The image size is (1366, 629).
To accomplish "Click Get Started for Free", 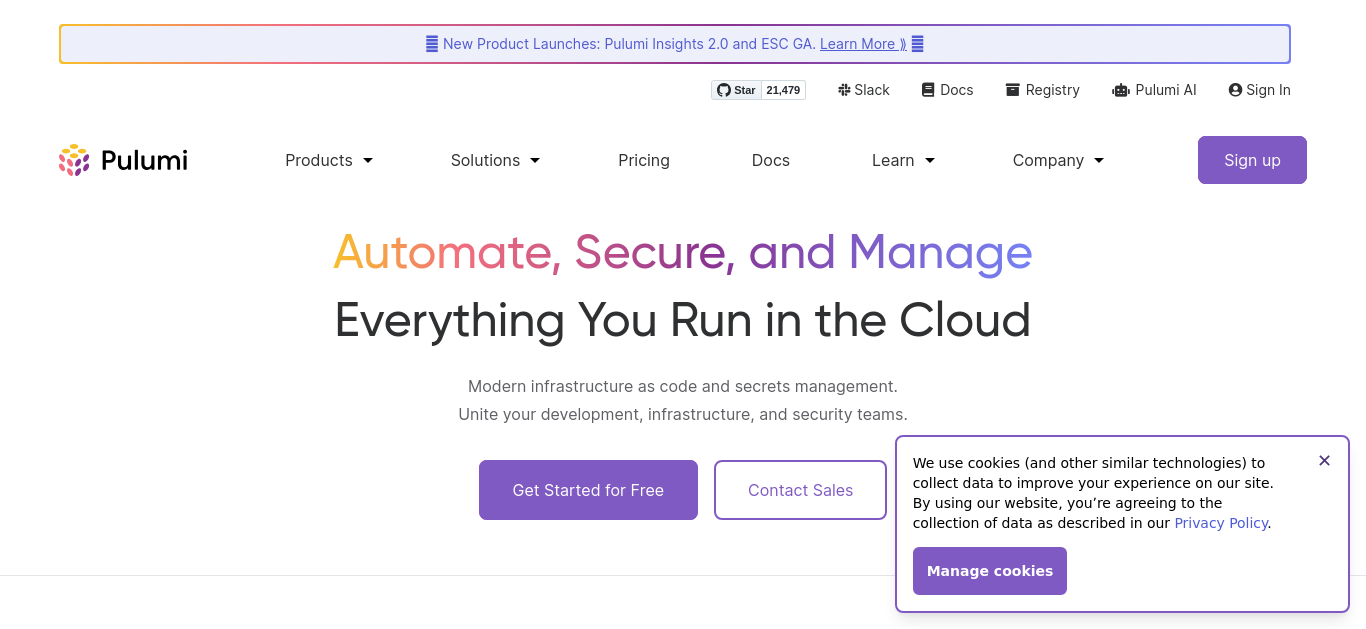I will pyautogui.click(x=588, y=490).
